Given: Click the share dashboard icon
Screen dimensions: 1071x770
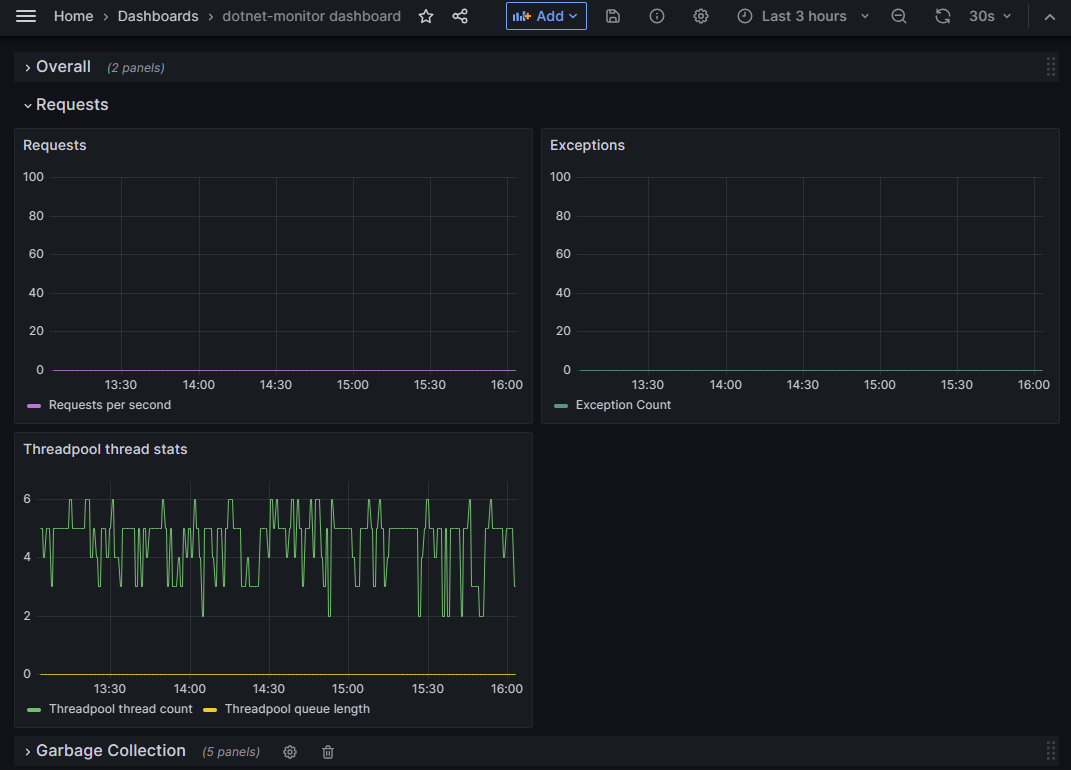Looking at the screenshot, I should point(460,16).
